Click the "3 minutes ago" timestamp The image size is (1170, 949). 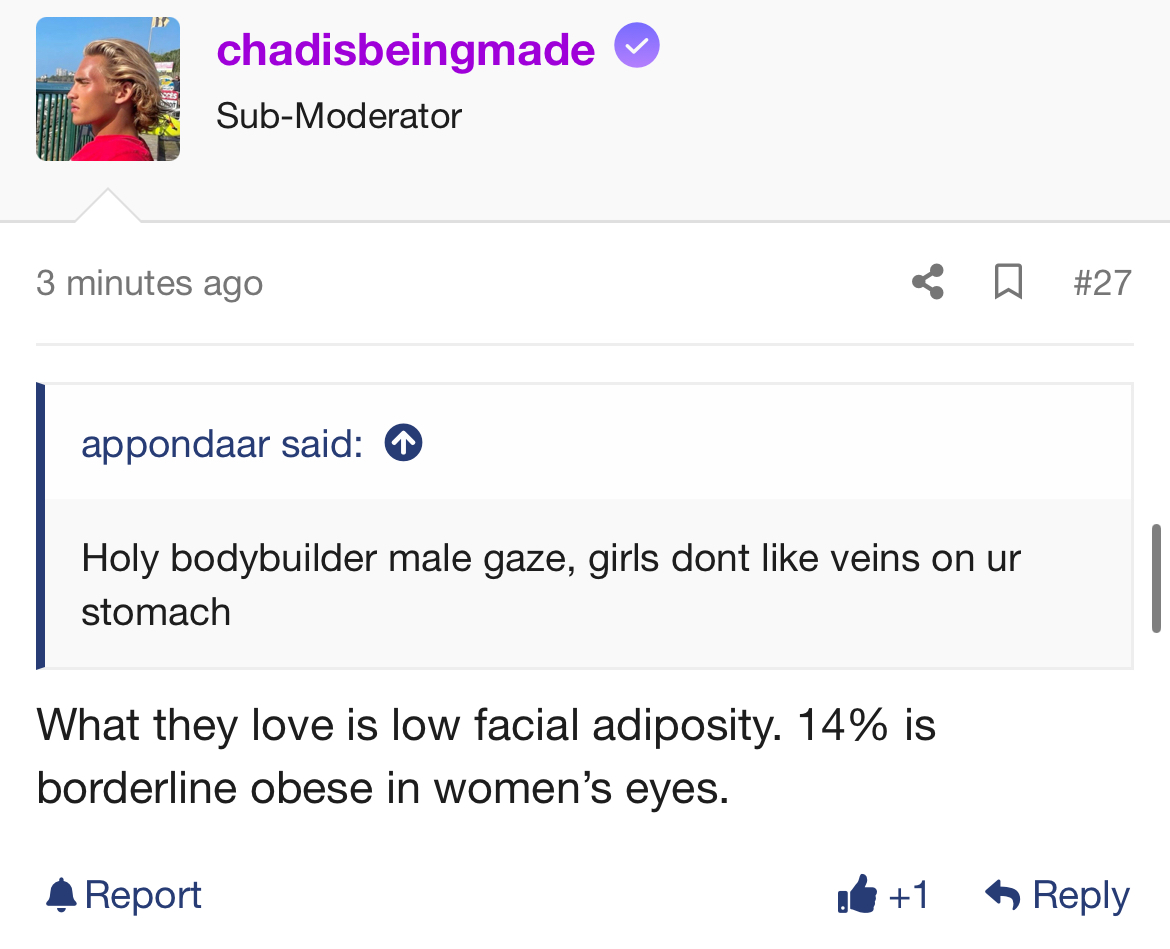point(150,283)
